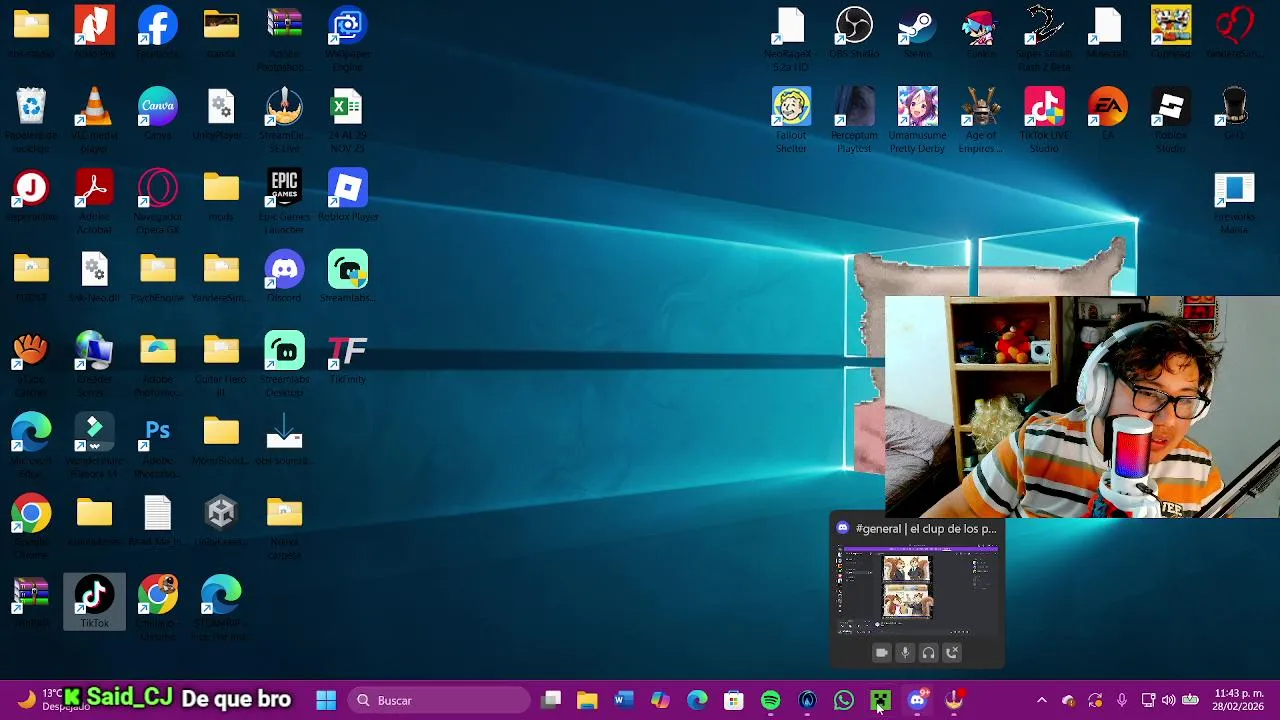Open Microsoft Word from the taskbar
Screen dimensions: 1280x720
pyautogui.click(x=624, y=700)
